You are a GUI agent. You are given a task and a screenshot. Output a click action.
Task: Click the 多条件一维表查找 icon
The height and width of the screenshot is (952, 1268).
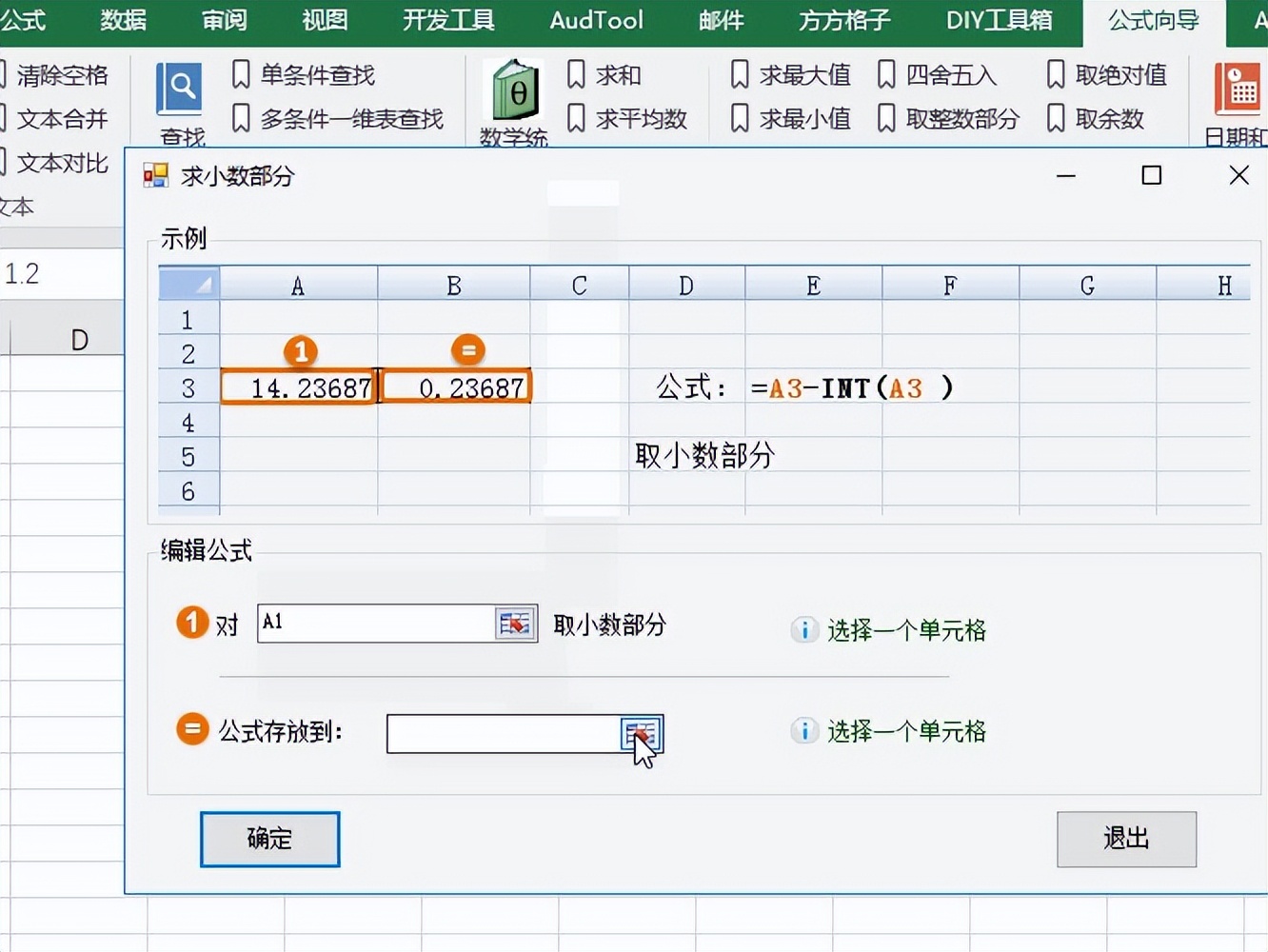coord(241,118)
